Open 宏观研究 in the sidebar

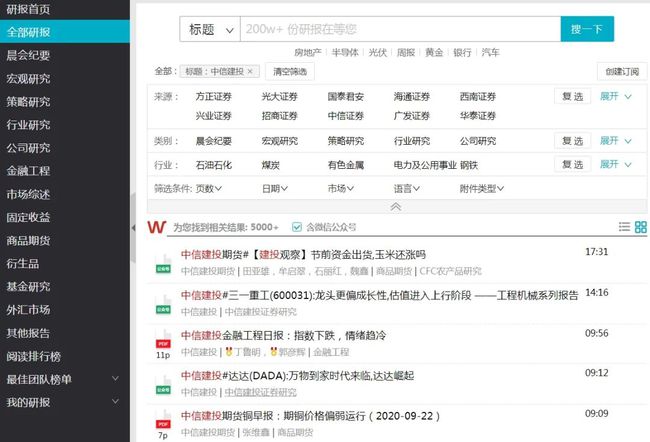pos(28,78)
